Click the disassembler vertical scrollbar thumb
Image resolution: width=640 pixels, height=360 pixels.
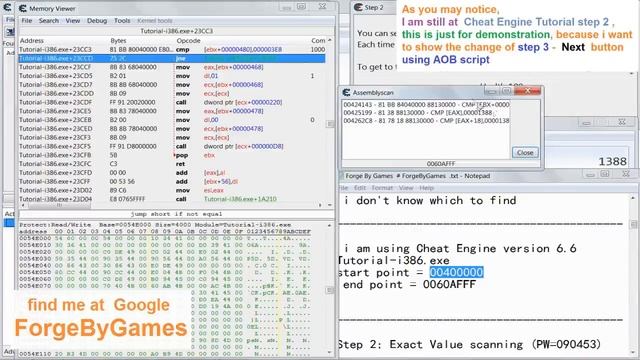(330, 124)
